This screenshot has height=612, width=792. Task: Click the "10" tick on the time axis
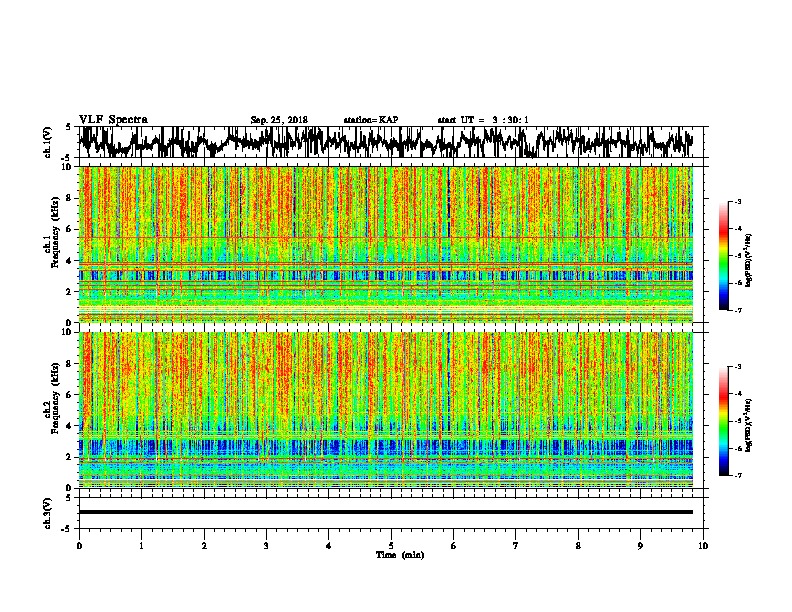(x=703, y=546)
